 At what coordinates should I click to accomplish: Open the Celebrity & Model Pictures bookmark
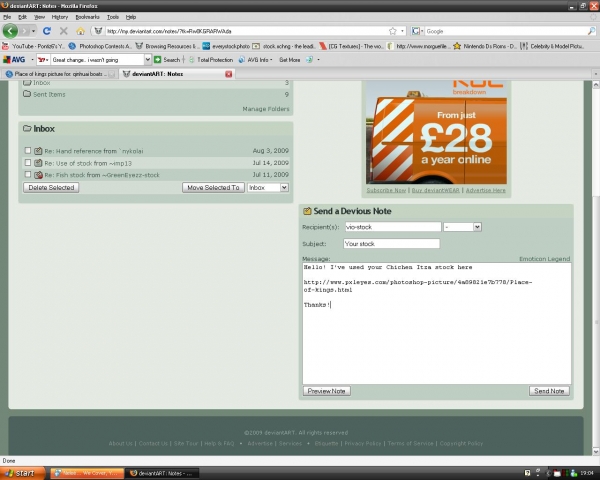pos(552,46)
